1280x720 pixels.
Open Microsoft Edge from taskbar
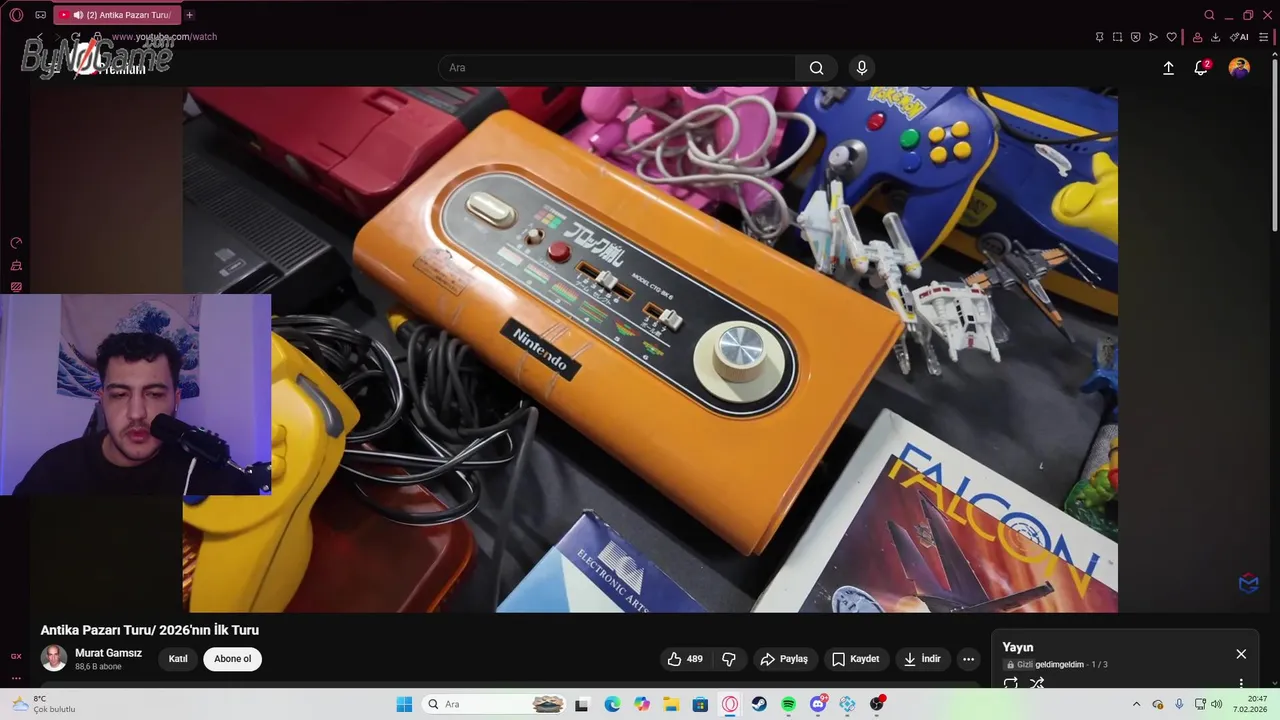[x=612, y=704]
